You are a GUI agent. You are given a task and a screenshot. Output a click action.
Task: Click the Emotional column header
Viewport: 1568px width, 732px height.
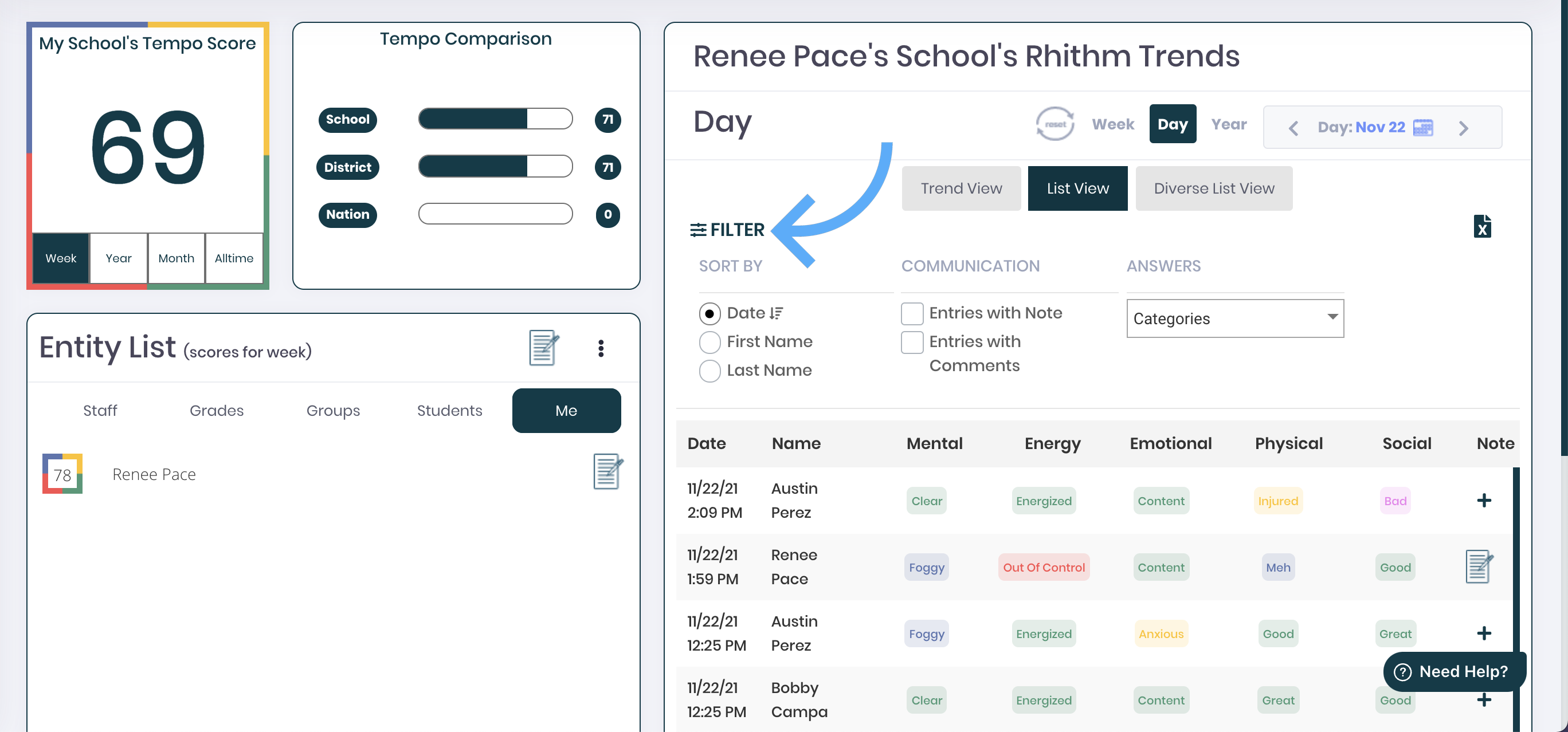click(1170, 443)
